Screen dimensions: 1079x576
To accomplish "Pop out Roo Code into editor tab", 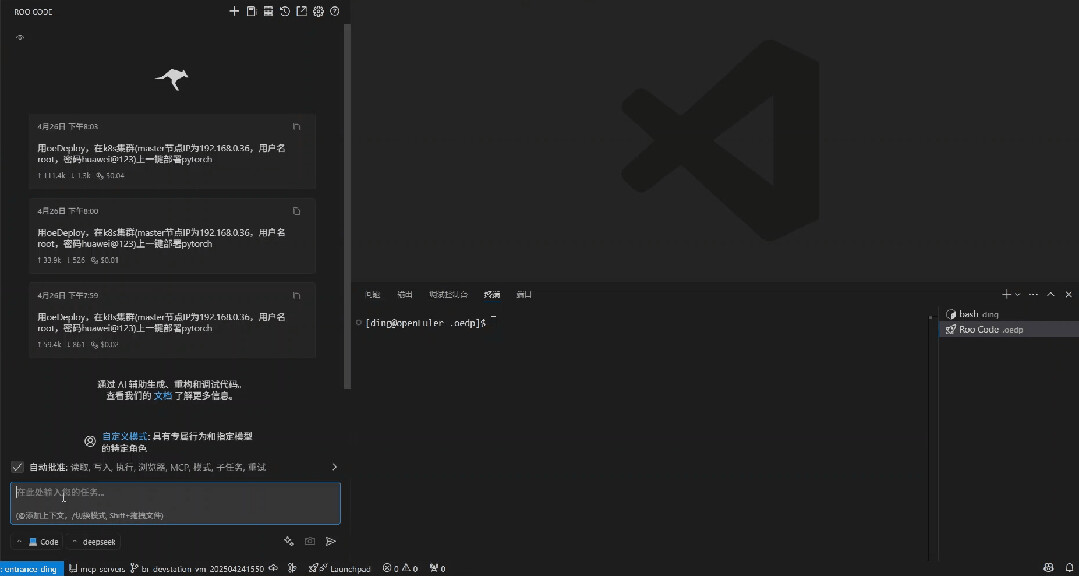I will click(302, 11).
